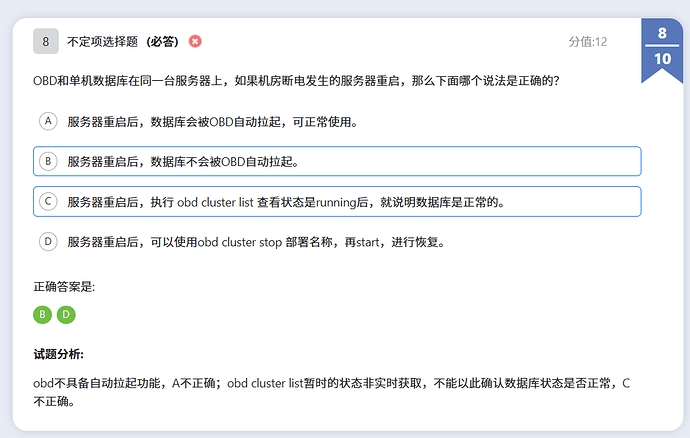The width and height of the screenshot is (690, 438).
Task: Click the 不定项选择题 question type label
Action: (x=103, y=42)
